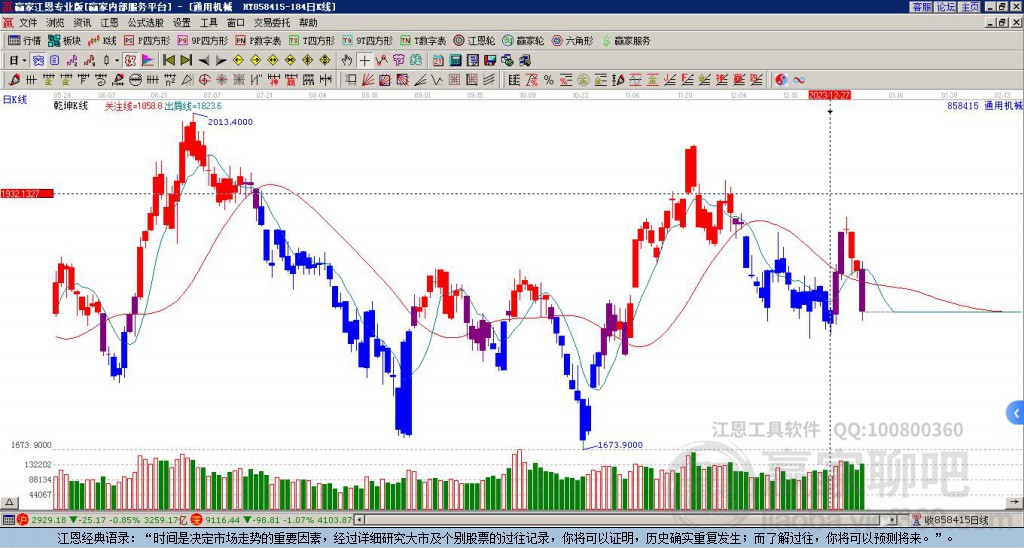The image size is (1024, 548).
Task: Open the P数字表 tool
Action: click(258, 40)
